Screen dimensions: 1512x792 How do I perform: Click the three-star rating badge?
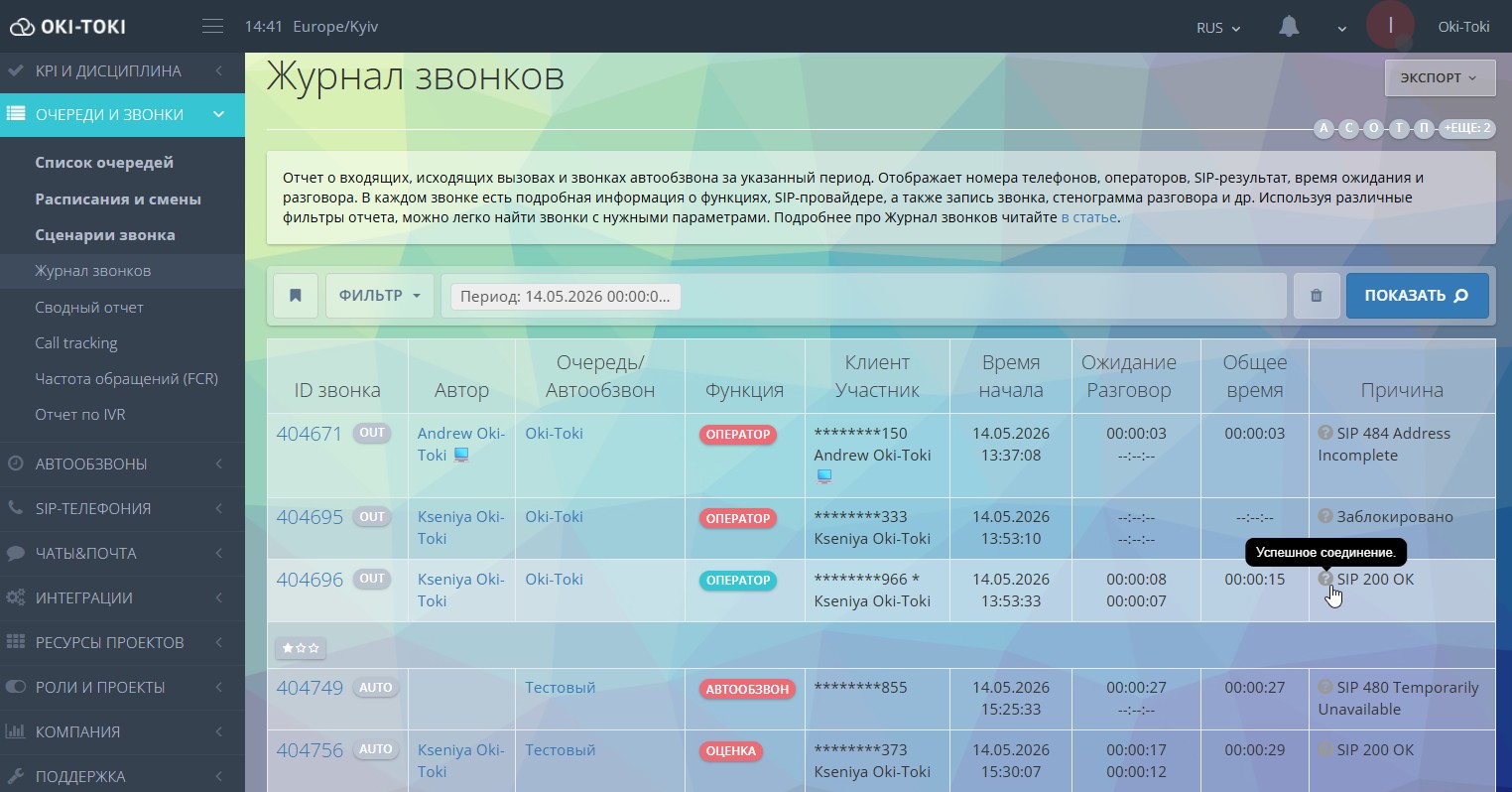point(301,648)
